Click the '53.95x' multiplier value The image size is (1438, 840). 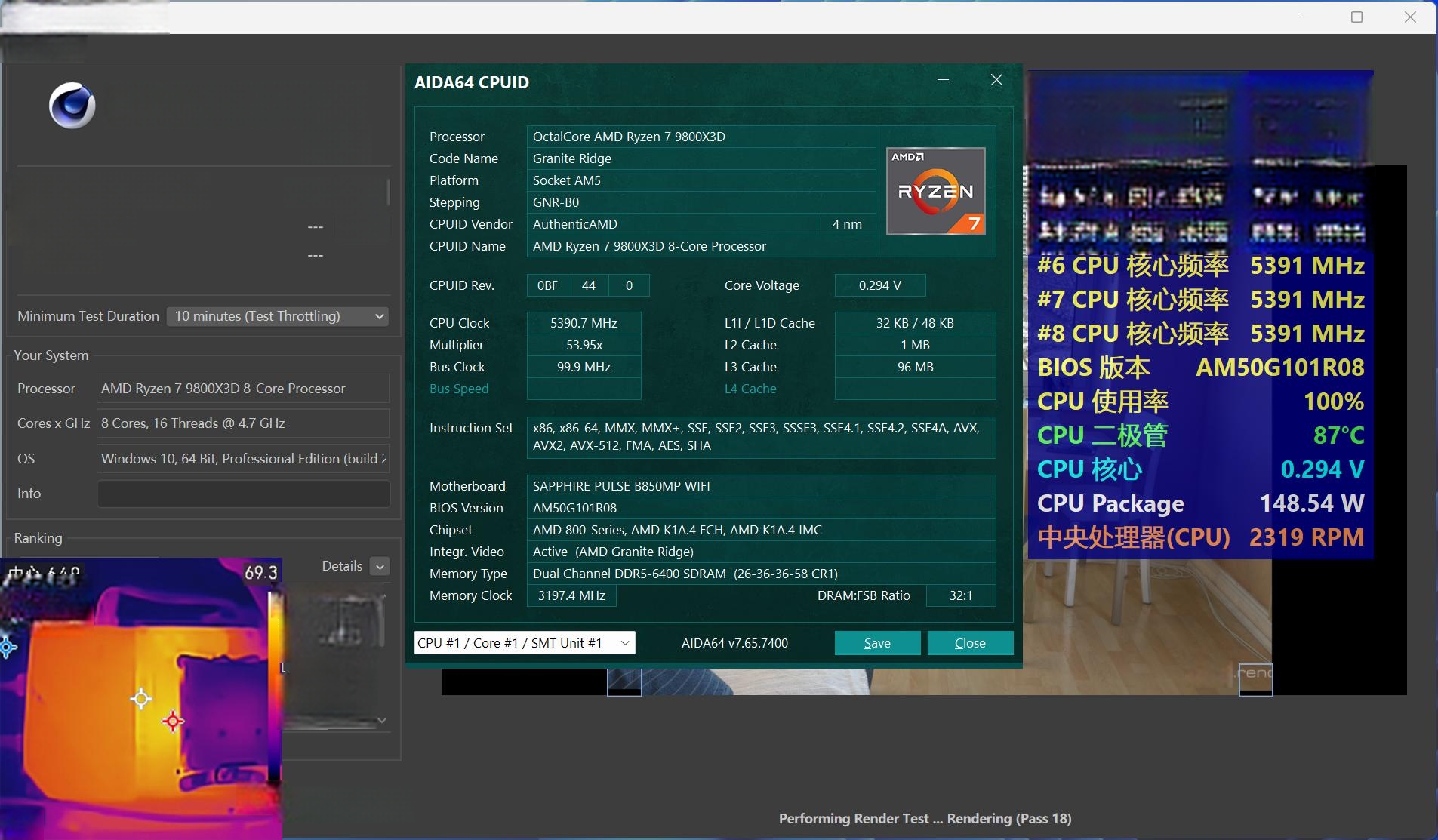[584, 345]
